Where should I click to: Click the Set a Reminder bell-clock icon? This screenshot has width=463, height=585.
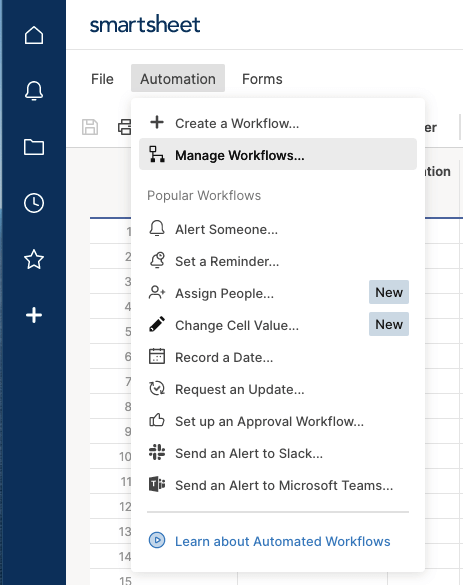[157, 260]
